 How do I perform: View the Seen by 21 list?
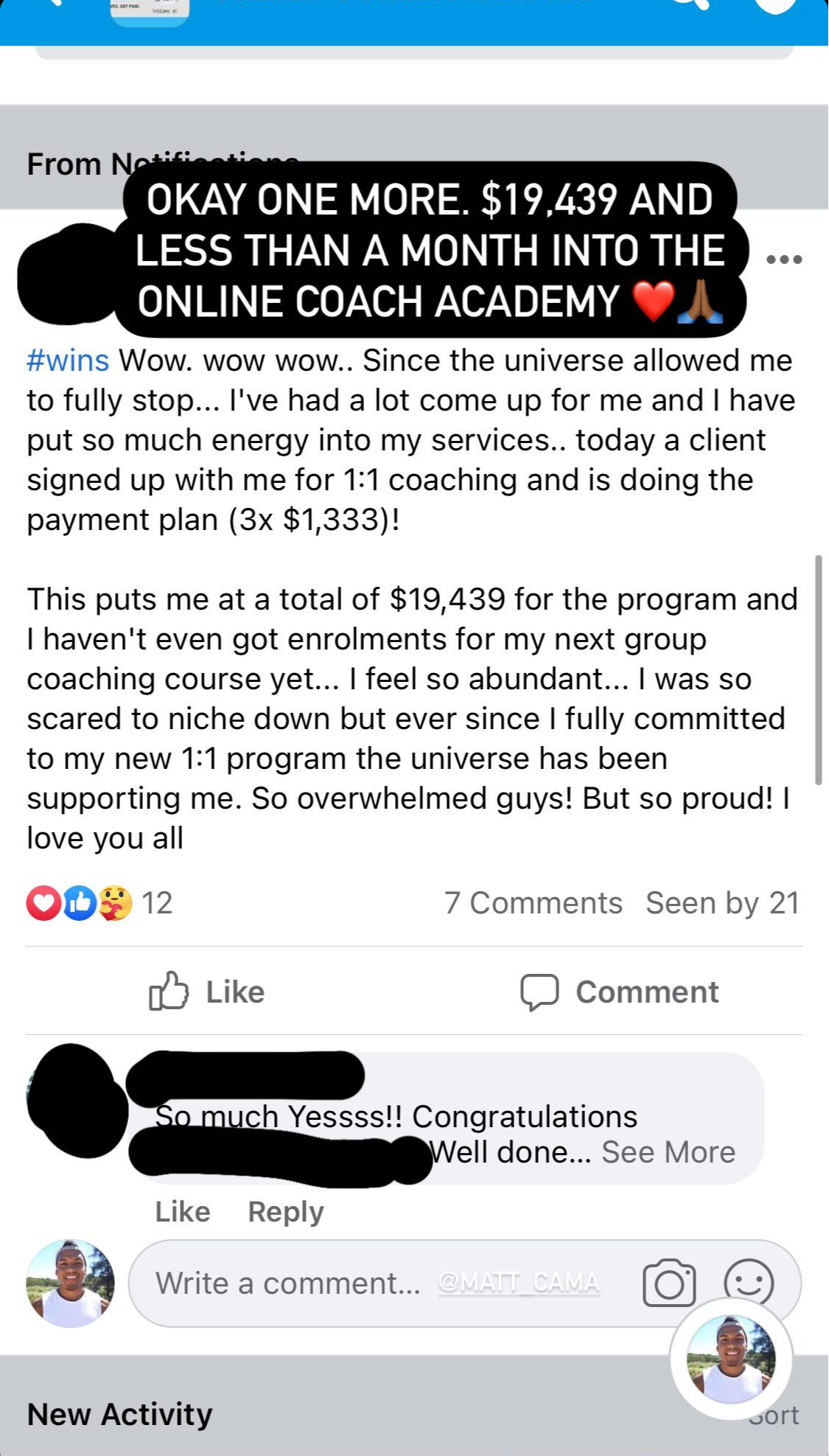(723, 903)
